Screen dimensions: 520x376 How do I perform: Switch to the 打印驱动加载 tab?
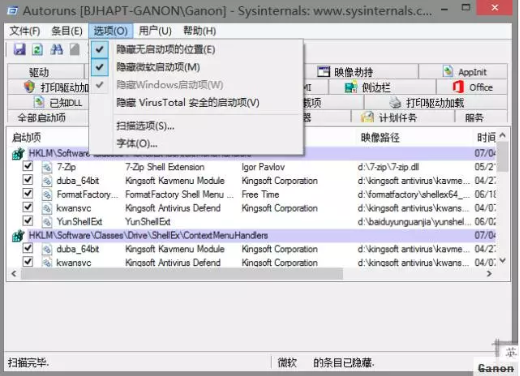coord(436,103)
